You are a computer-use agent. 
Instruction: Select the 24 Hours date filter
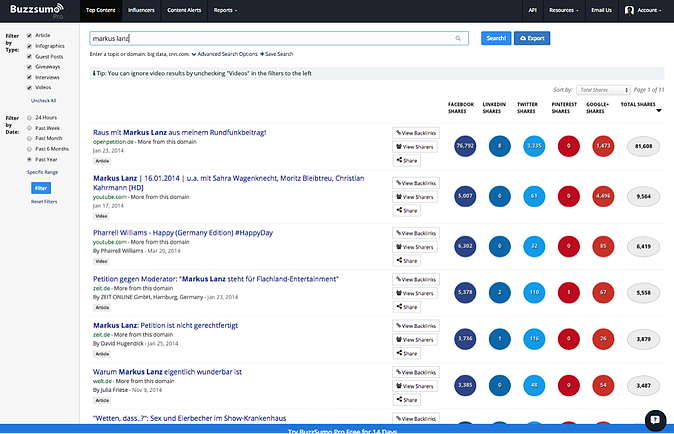pyautogui.click(x=29, y=118)
